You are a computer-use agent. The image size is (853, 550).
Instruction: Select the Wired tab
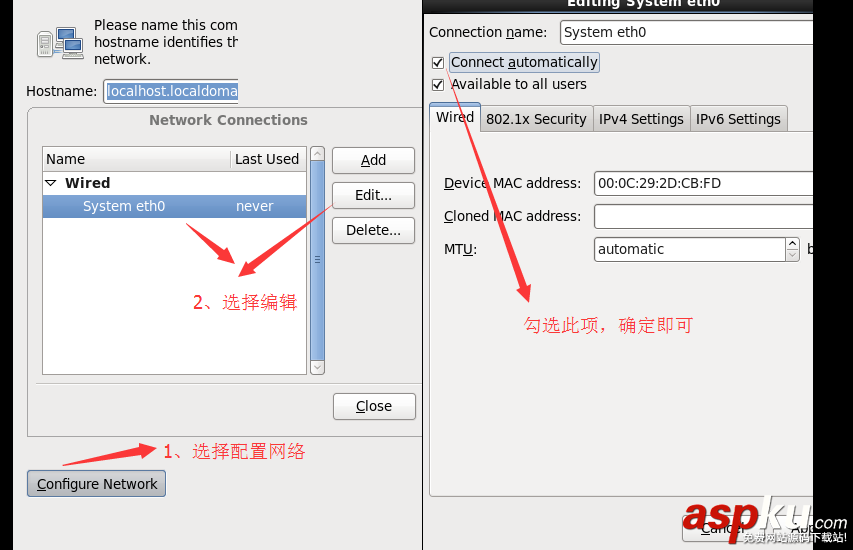click(x=455, y=117)
